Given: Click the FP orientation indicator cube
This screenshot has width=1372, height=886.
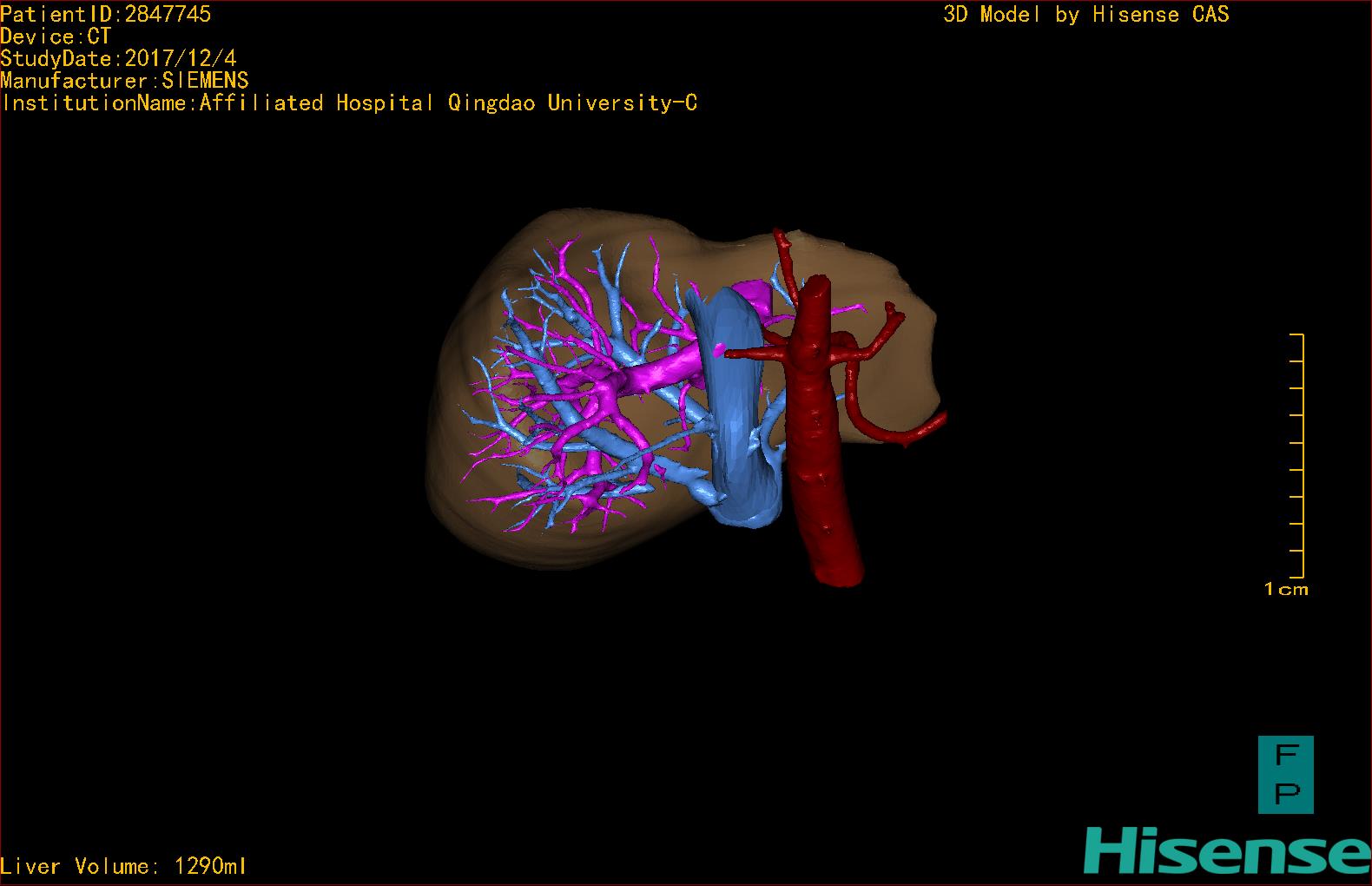Looking at the screenshot, I should pos(1285,774).
